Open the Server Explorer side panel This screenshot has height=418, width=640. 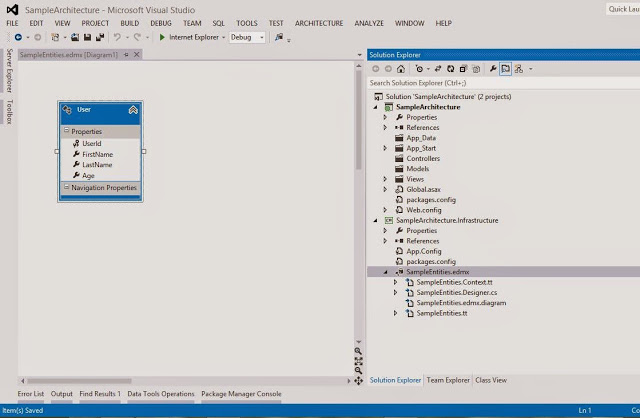click(x=10, y=71)
